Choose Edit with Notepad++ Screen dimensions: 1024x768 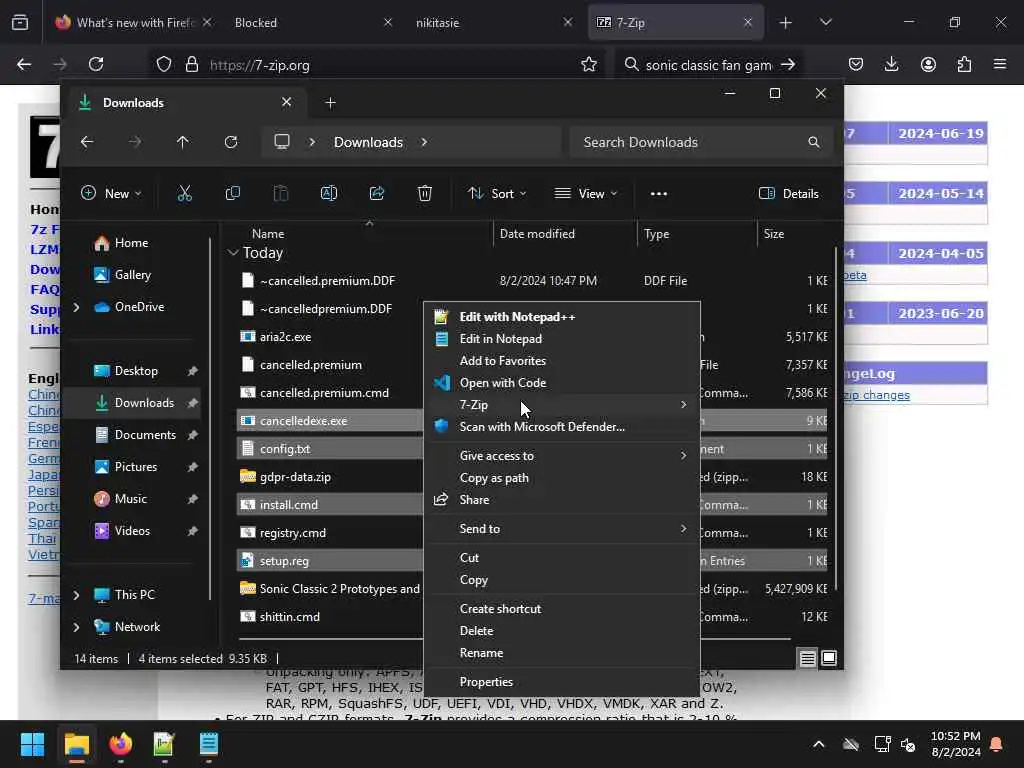point(562,317)
